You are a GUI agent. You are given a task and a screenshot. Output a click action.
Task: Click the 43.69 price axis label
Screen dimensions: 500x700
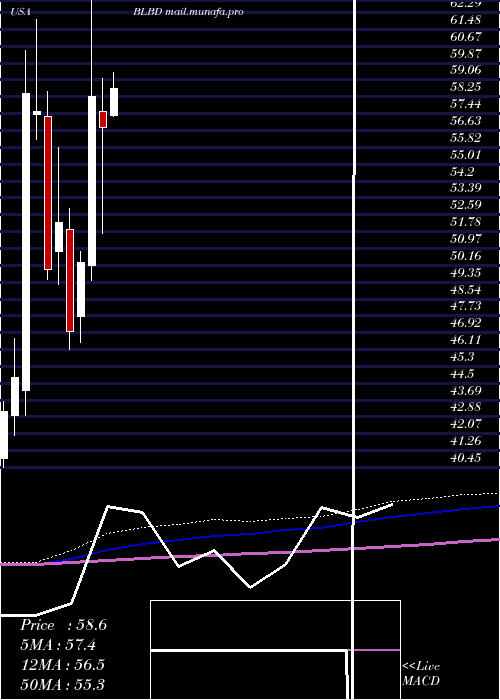(466, 391)
